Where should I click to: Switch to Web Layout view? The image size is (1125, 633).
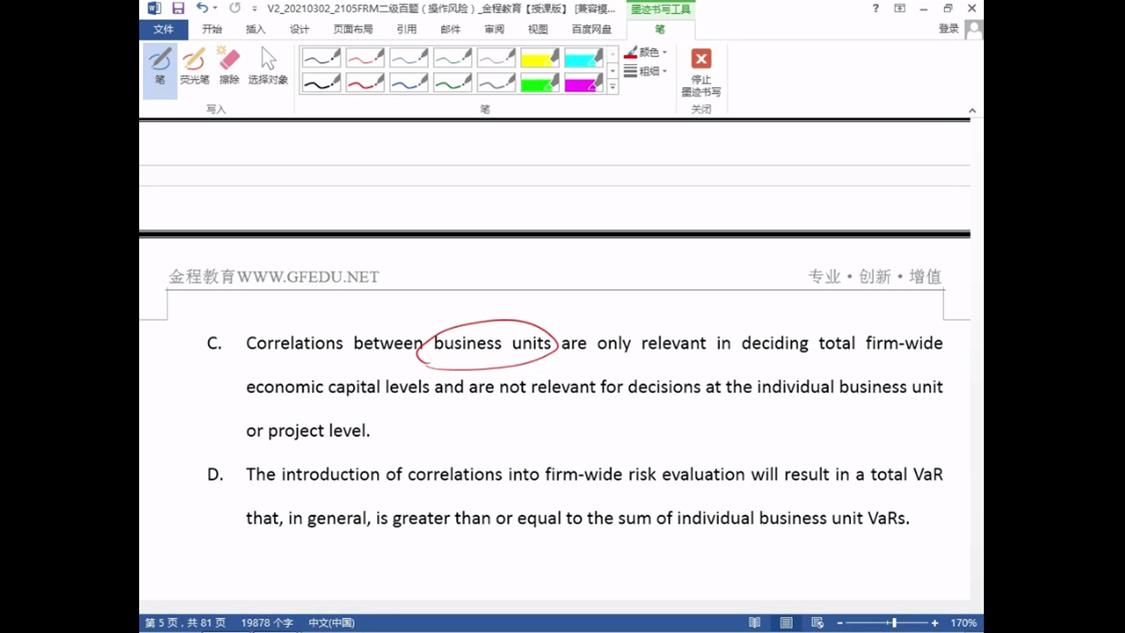click(817, 623)
